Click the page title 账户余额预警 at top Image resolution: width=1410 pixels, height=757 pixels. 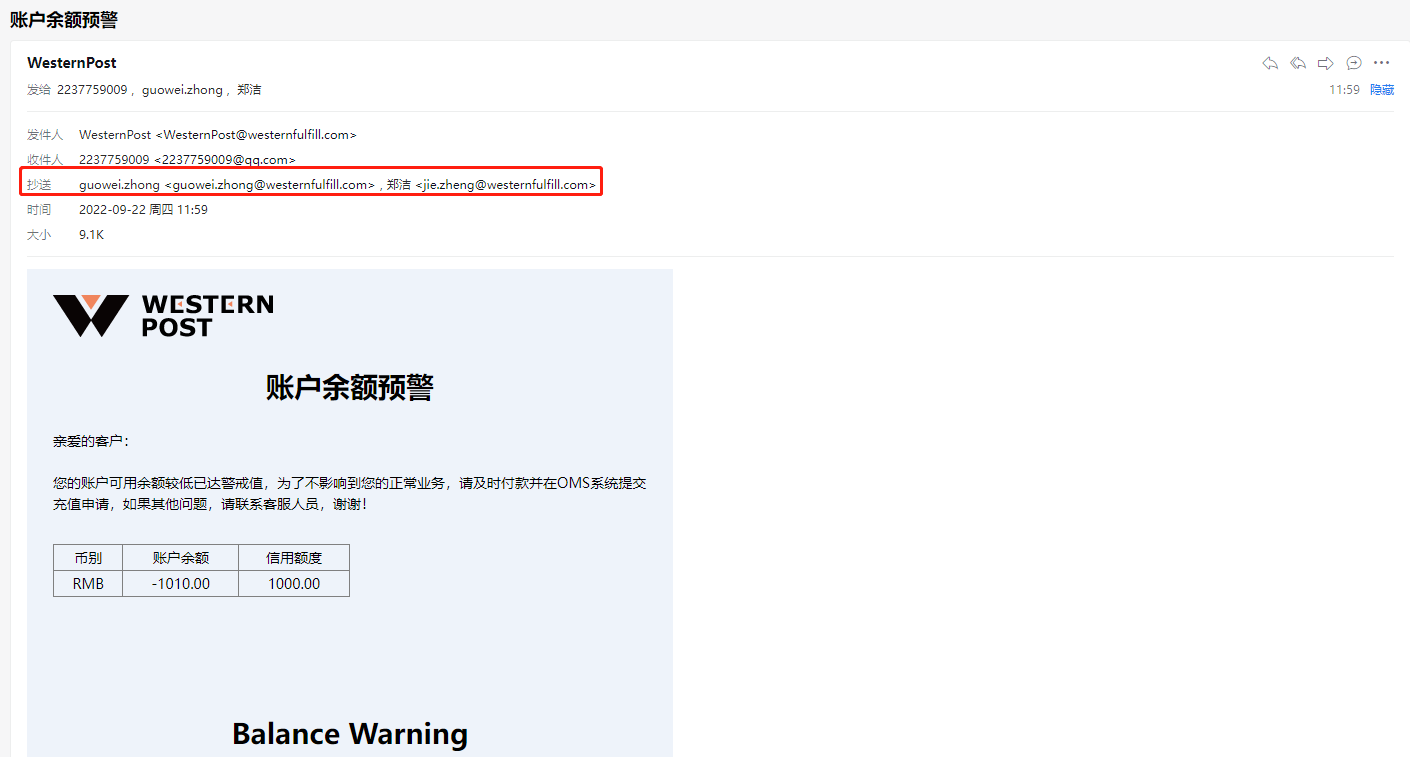coord(64,20)
